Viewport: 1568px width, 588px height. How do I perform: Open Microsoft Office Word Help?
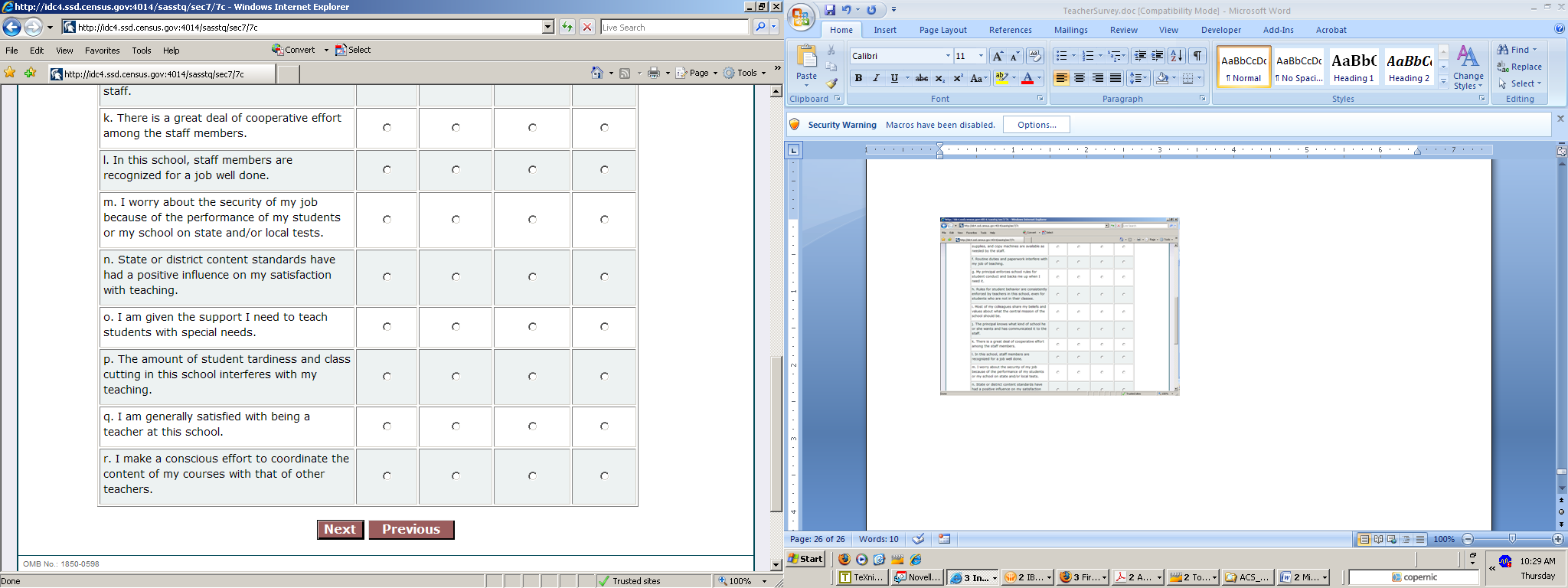click(1560, 29)
